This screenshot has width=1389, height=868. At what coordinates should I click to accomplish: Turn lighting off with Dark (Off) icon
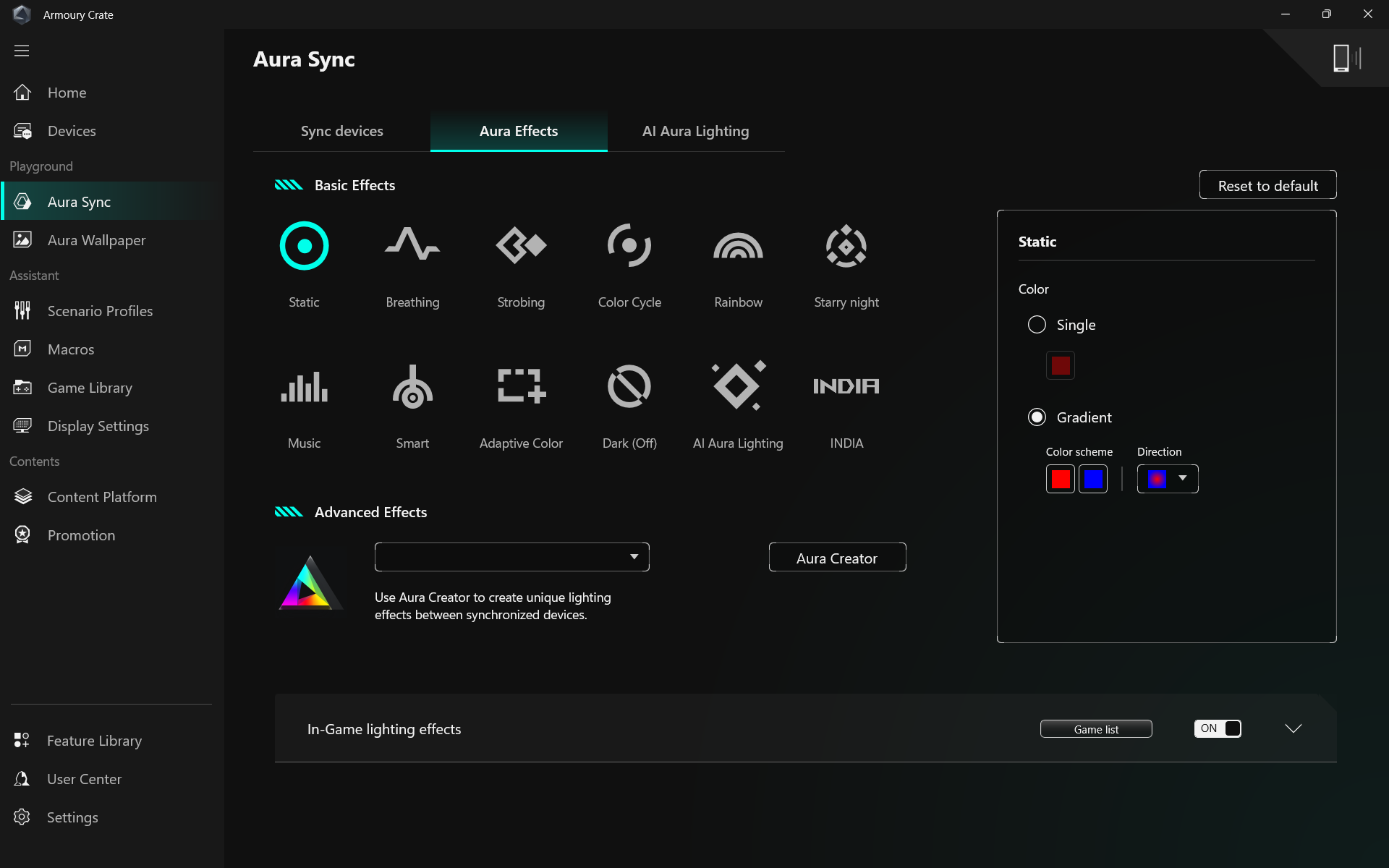click(x=629, y=386)
